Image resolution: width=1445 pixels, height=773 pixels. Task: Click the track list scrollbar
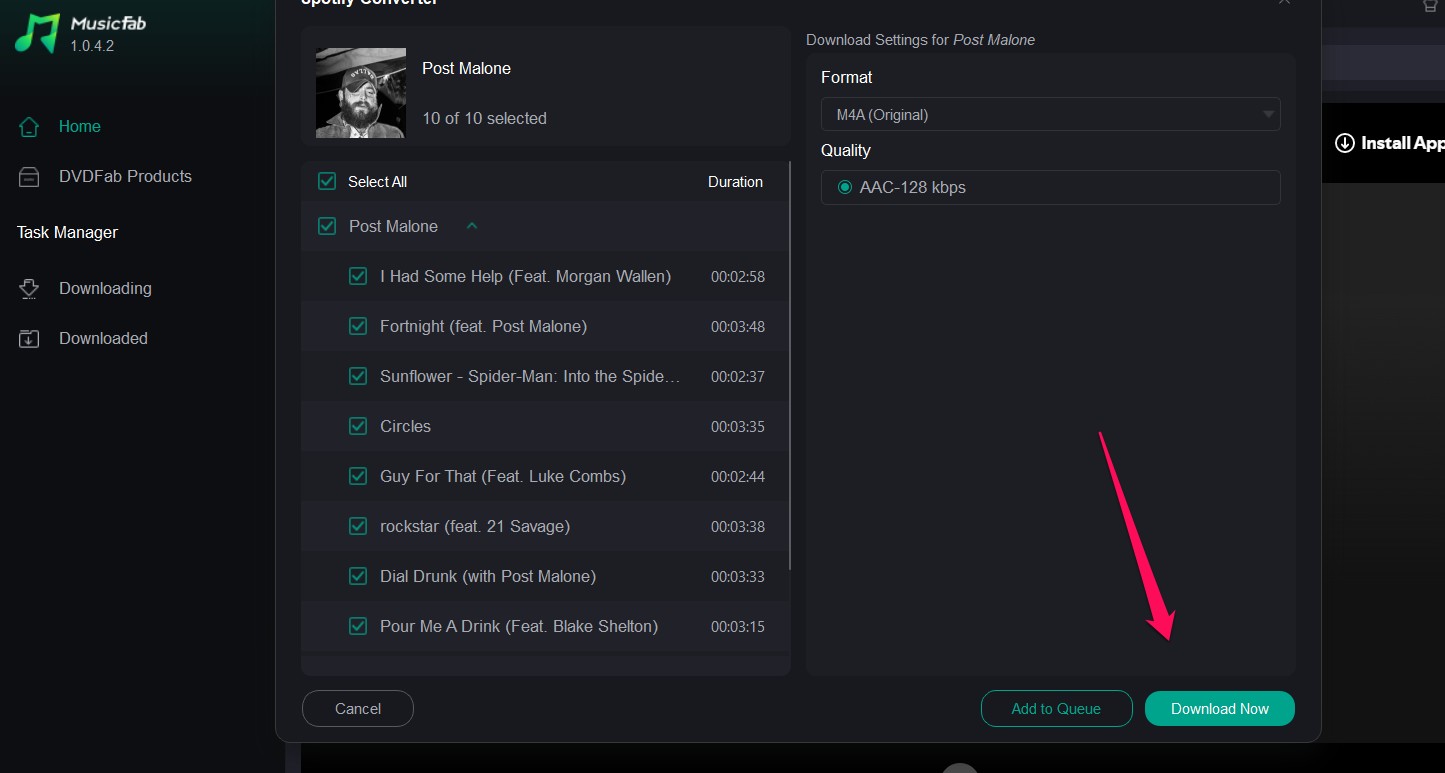tap(790, 366)
